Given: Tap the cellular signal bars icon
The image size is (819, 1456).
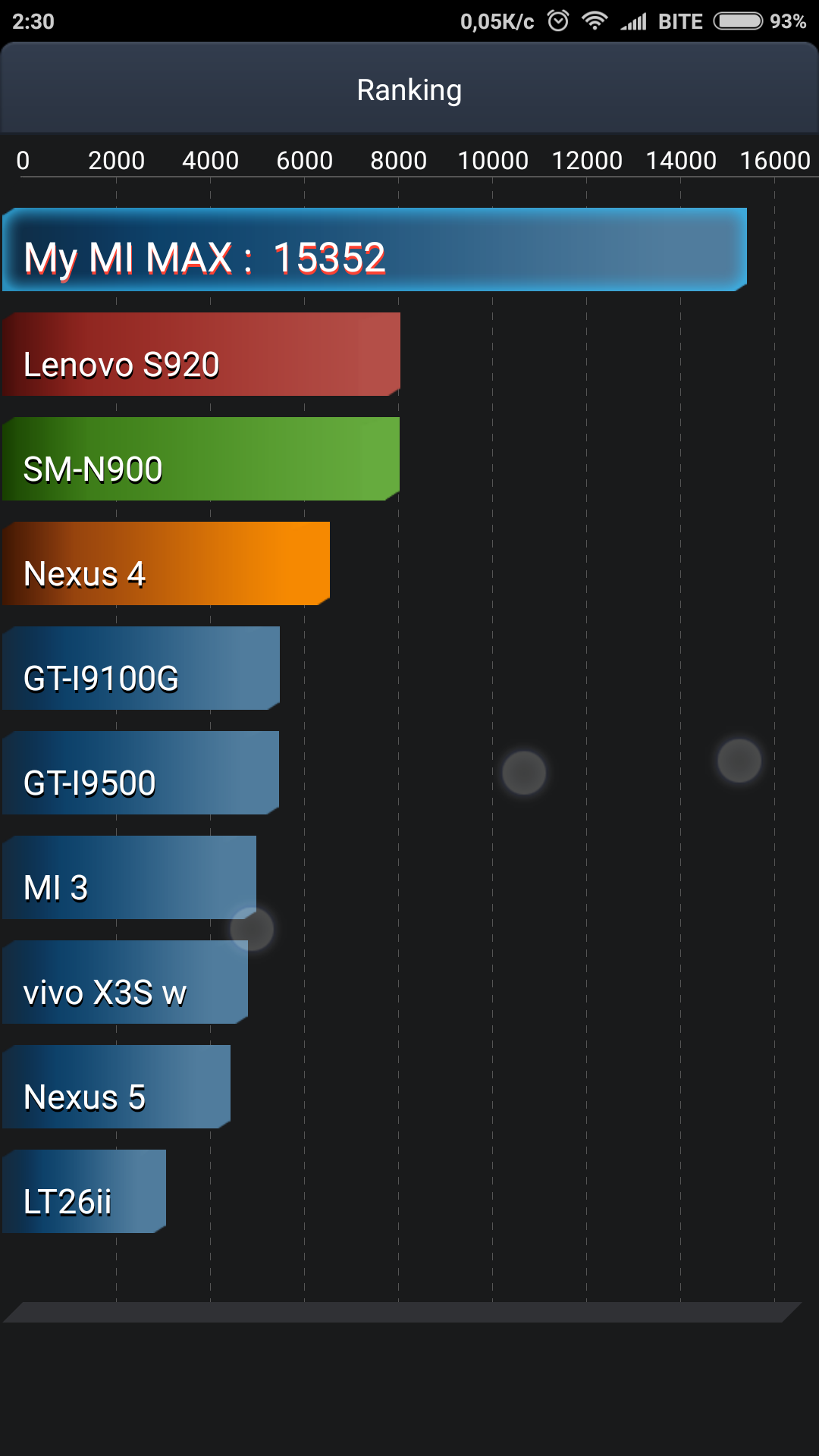Looking at the screenshot, I should (633, 21).
